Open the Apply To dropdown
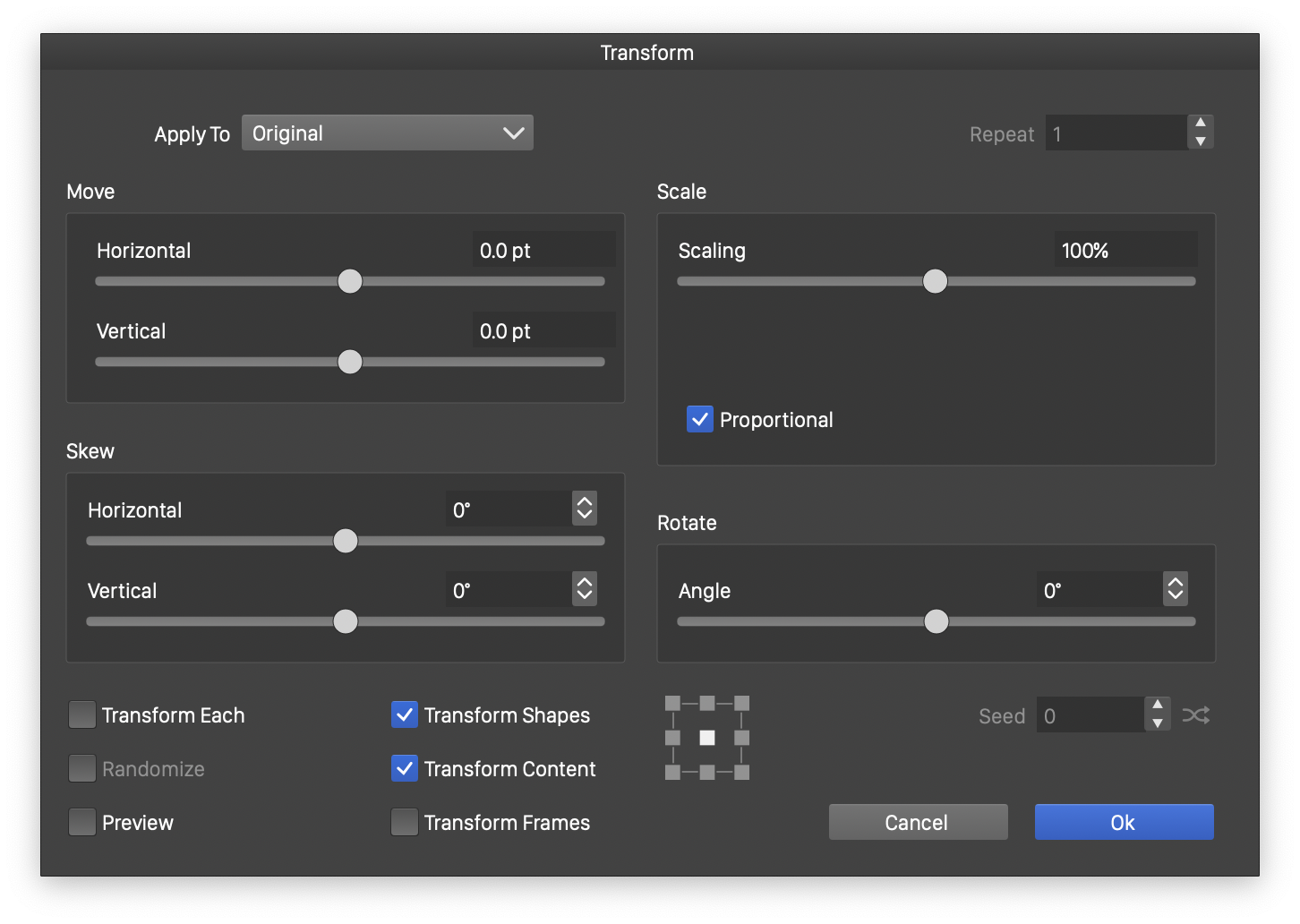Viewport: 1300px width, 924px height. coord(387,133)
